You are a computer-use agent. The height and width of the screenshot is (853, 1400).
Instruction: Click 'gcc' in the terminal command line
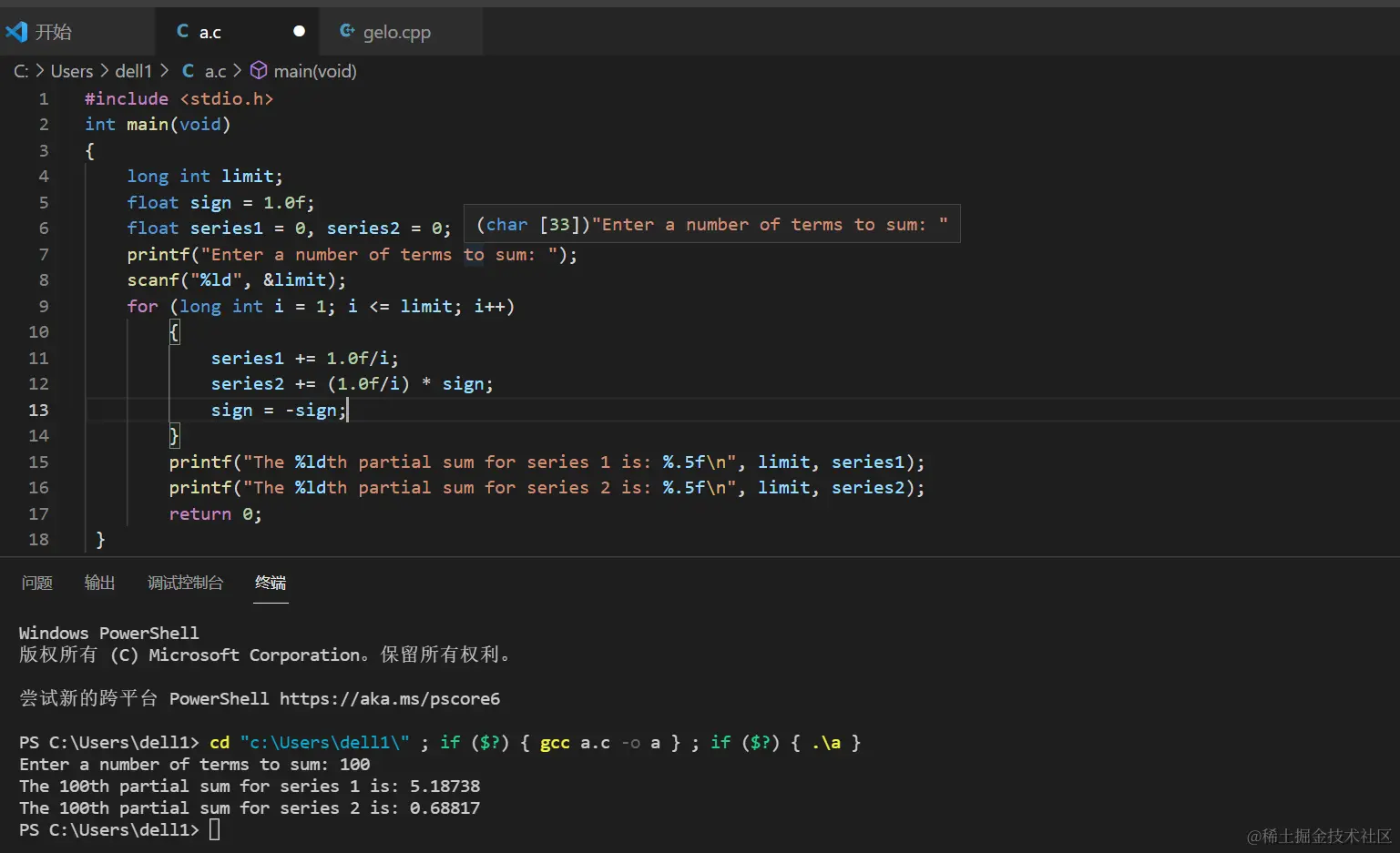(x=555, y=742)
